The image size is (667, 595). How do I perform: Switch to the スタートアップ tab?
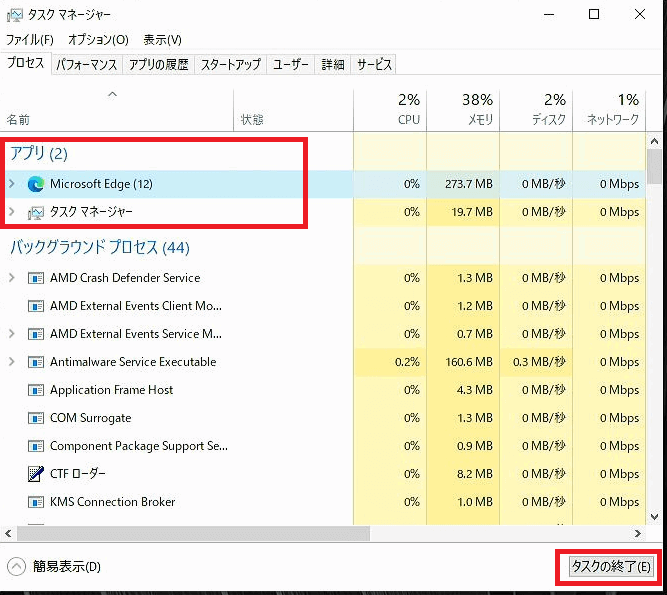click(x=231, y=65)
